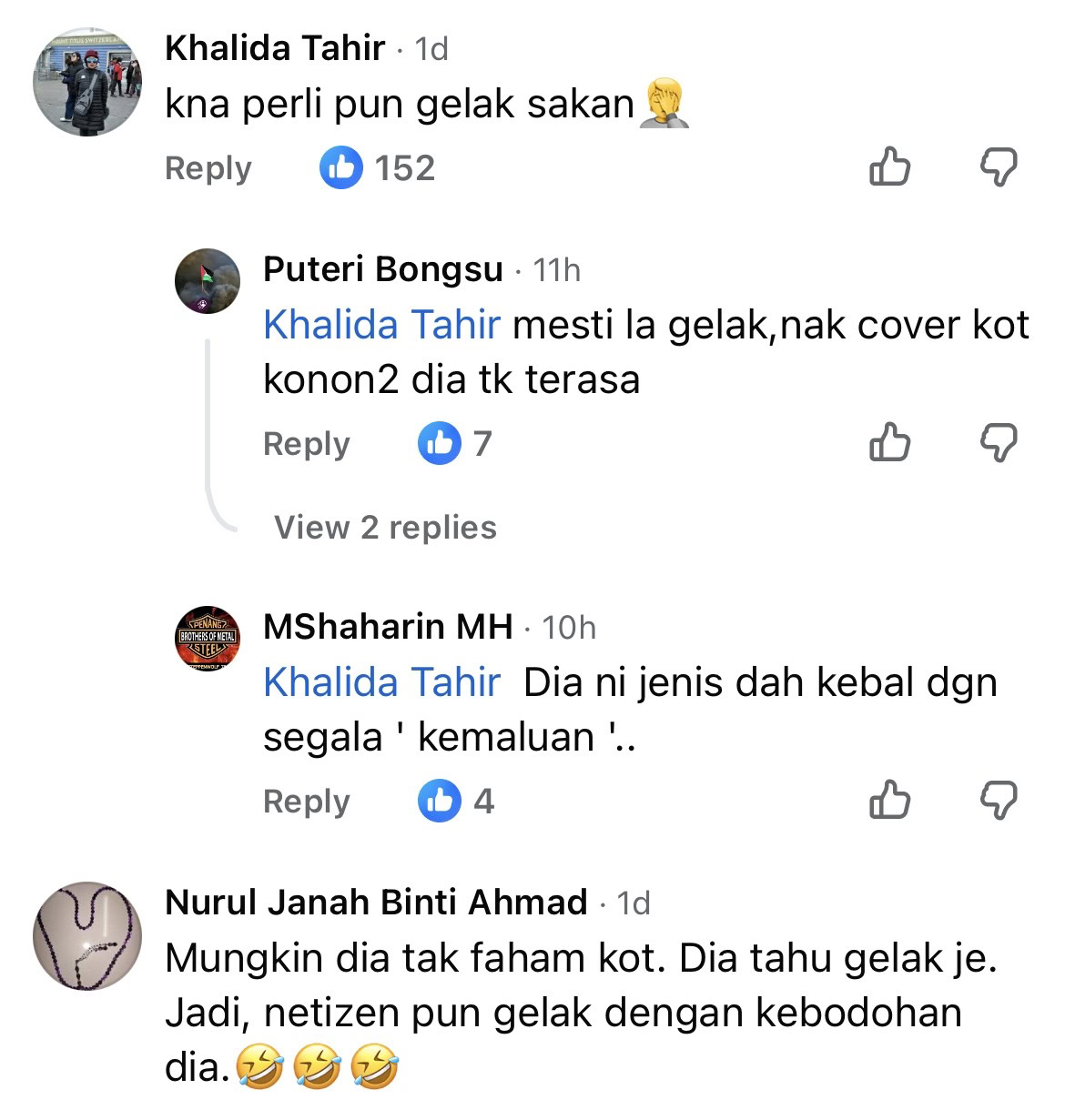1065x1120 pixels.
Task: Thumbs down Puteri Bongsu's reply
Action: click(x=998, y=443)
